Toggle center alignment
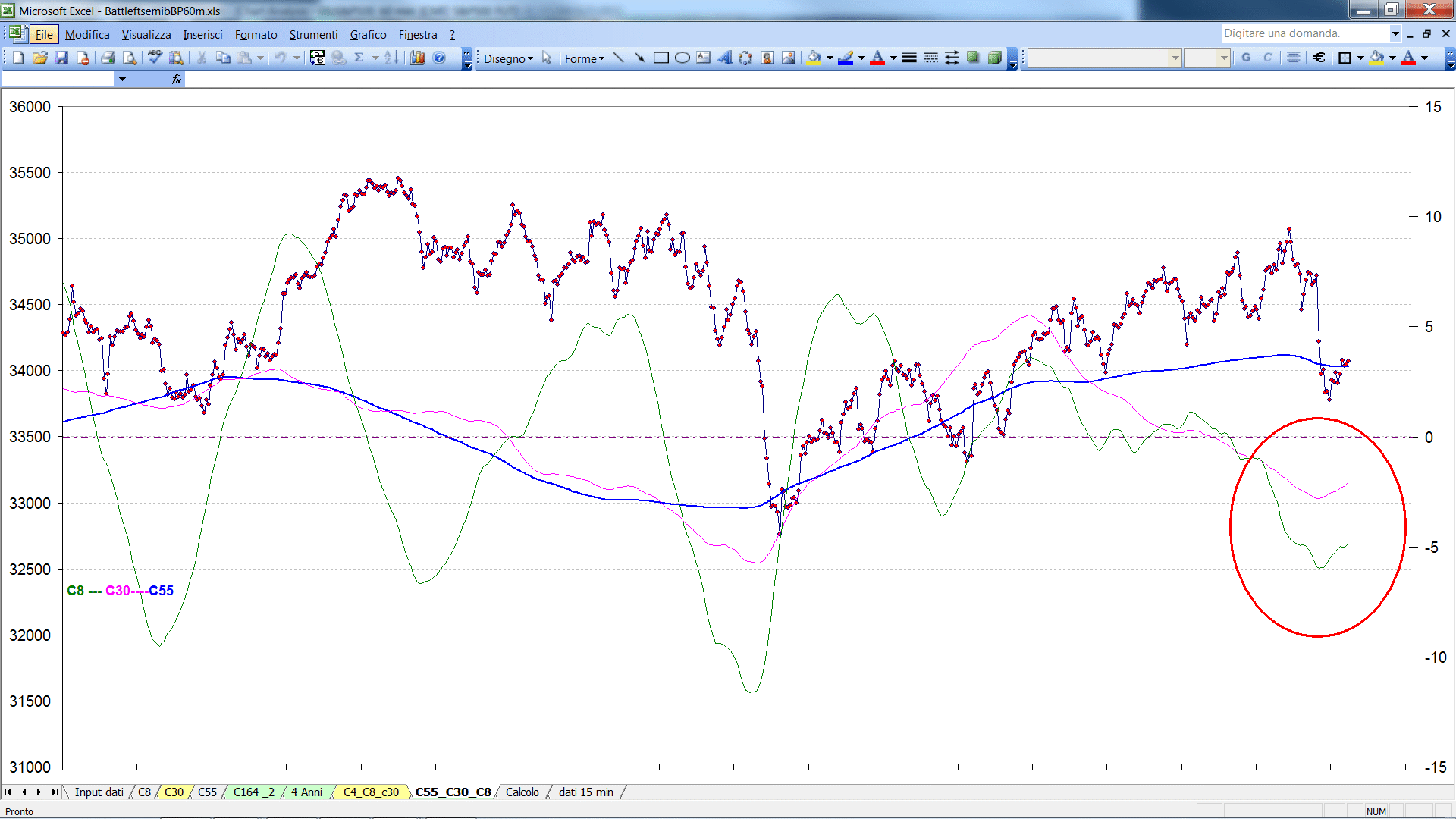1456x819 pixels. coord(1293,58)
